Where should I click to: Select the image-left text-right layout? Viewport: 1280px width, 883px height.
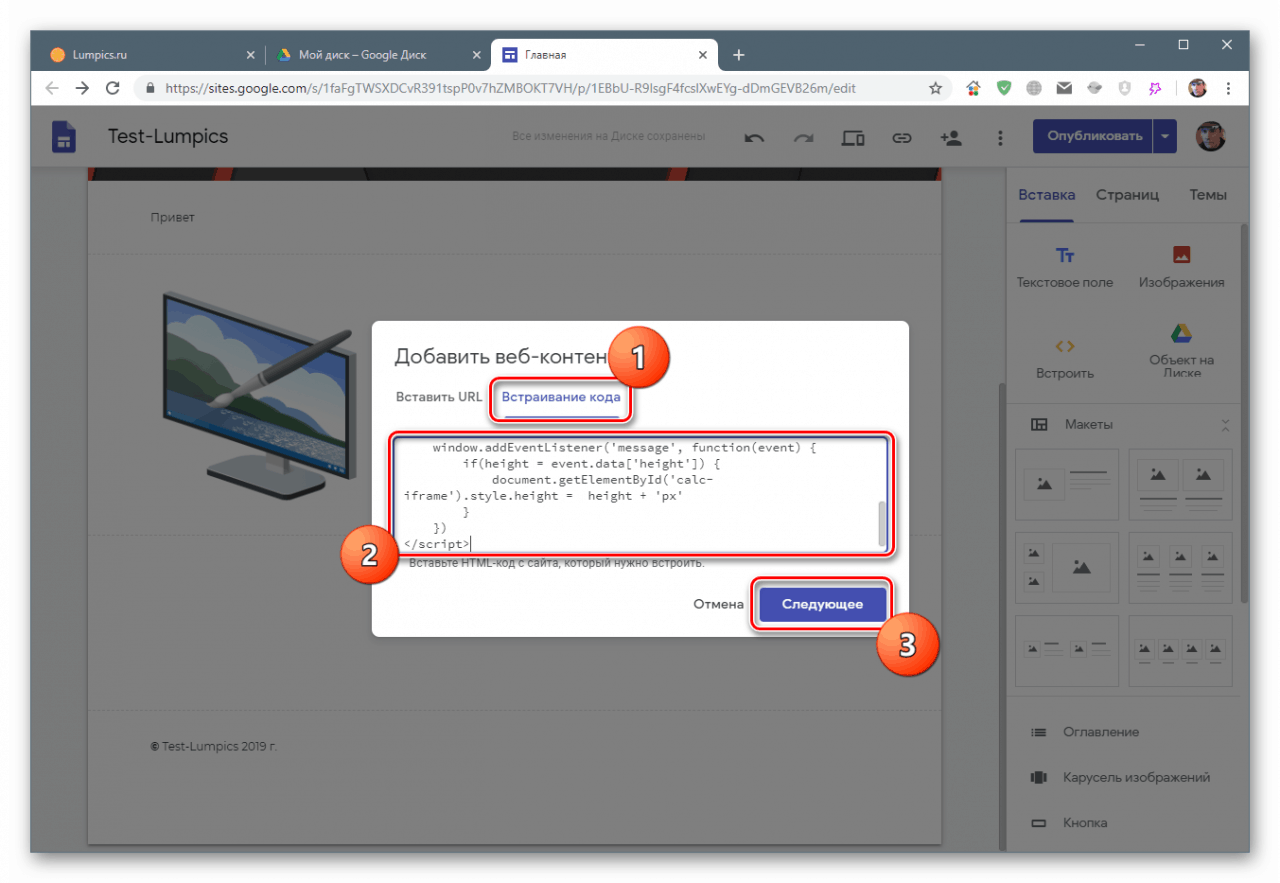point(1069,484)
